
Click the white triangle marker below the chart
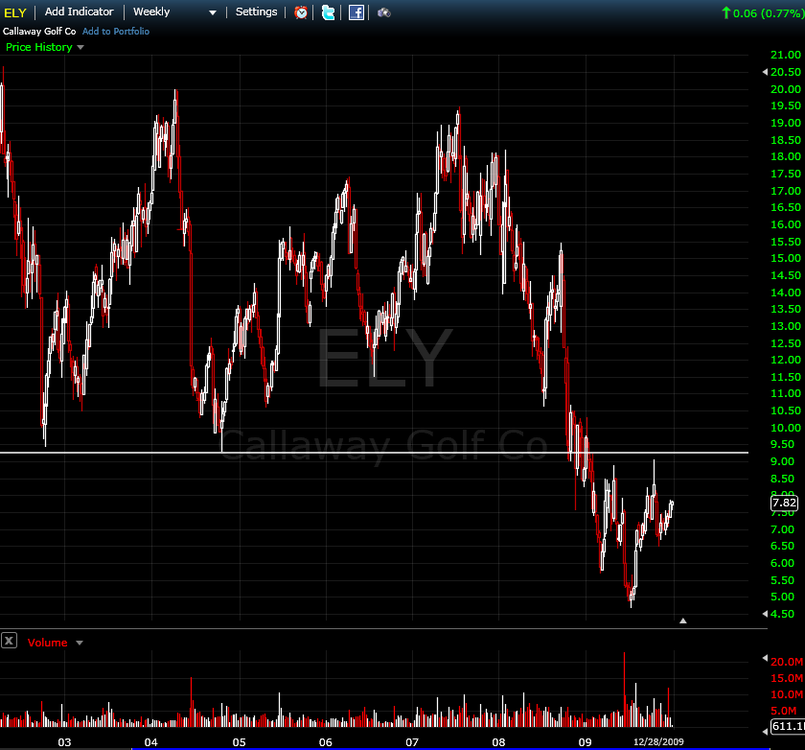click(x=683, y=621)
